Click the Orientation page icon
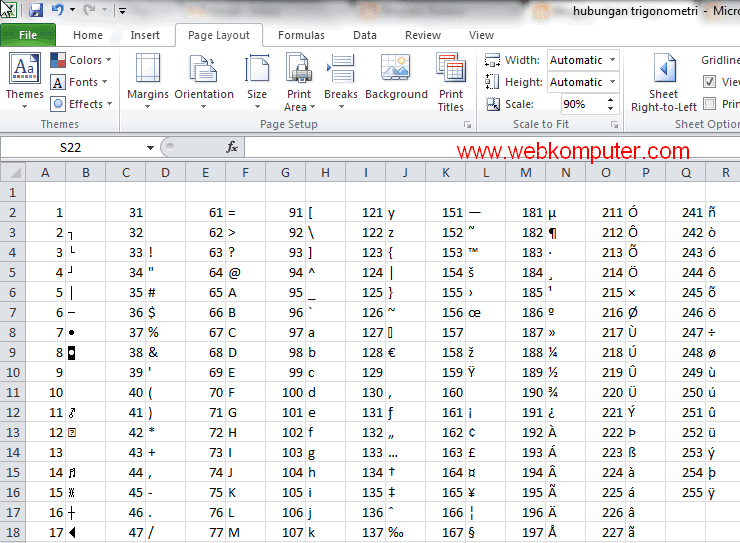This screenshot has width=740, height=543. (203, 68)
